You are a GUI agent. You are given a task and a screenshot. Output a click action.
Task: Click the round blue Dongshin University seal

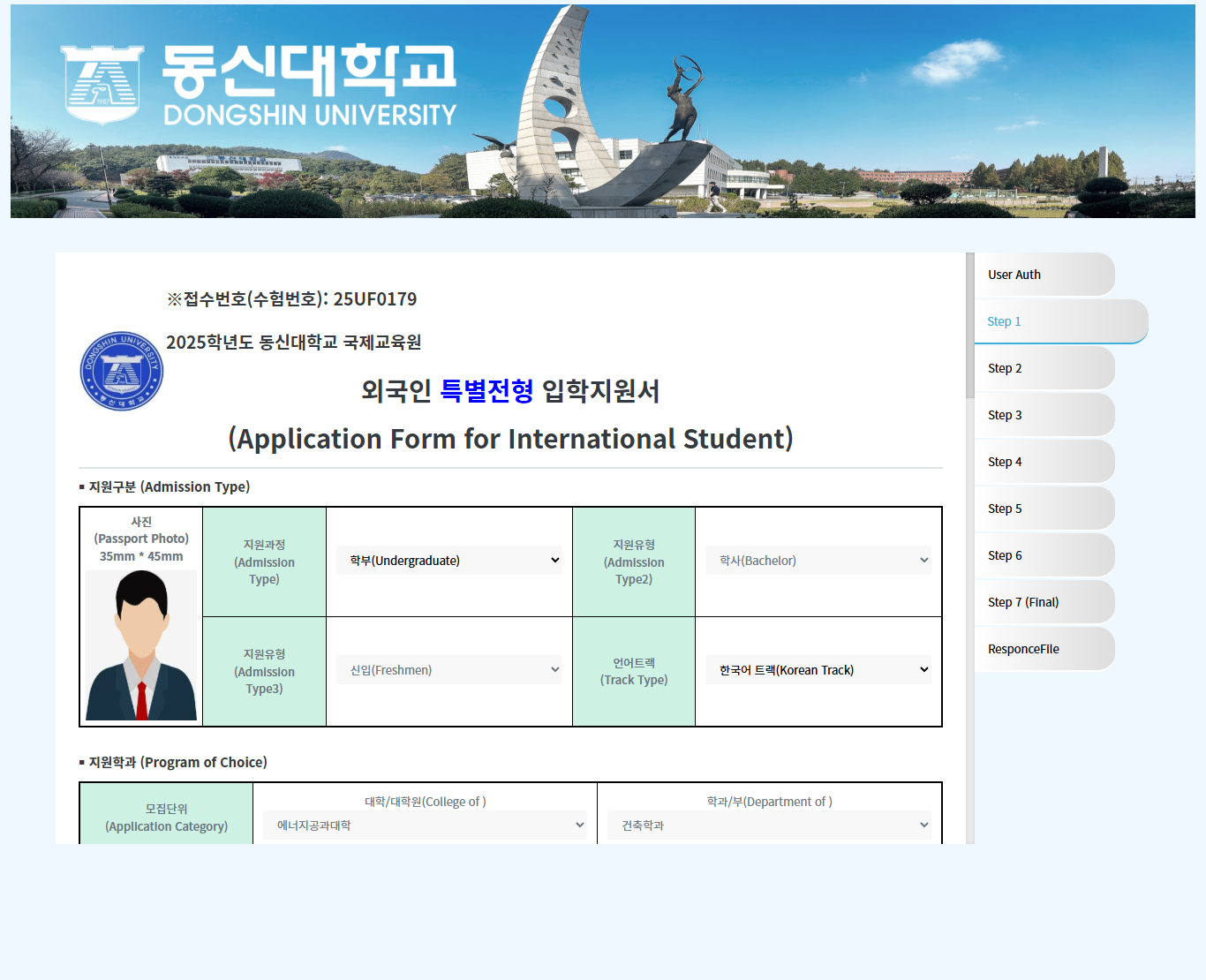click(122, 371)
